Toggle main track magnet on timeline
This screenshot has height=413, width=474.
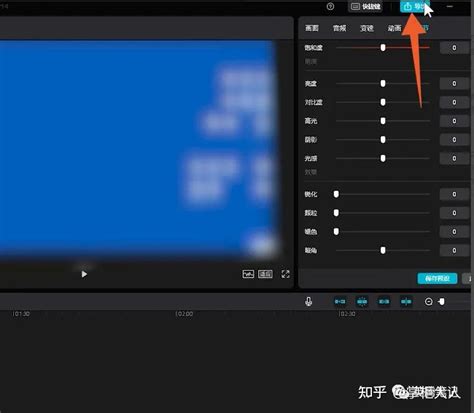[340, 301]
